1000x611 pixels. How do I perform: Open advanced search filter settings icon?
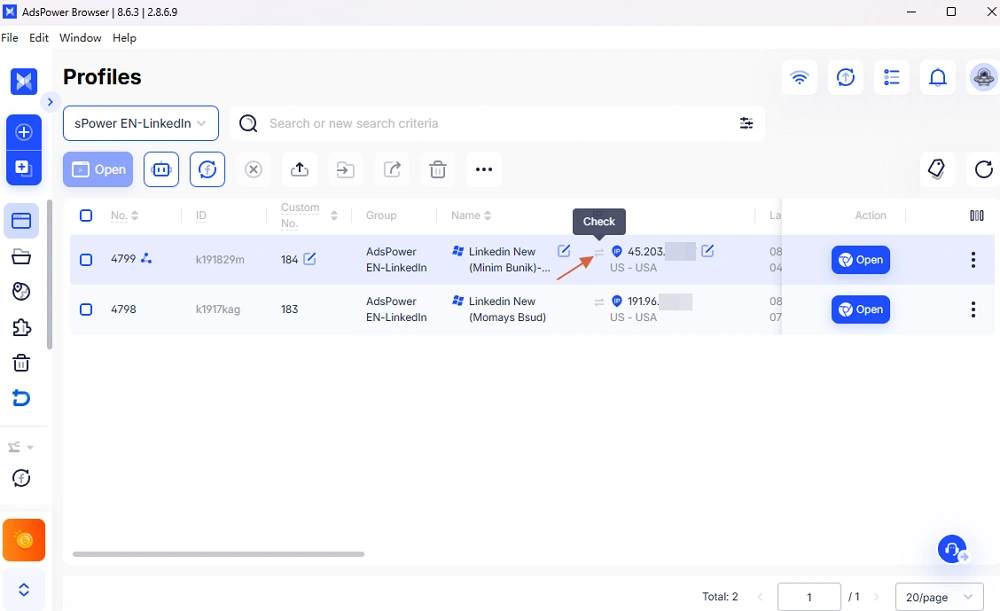click(746, 123)
